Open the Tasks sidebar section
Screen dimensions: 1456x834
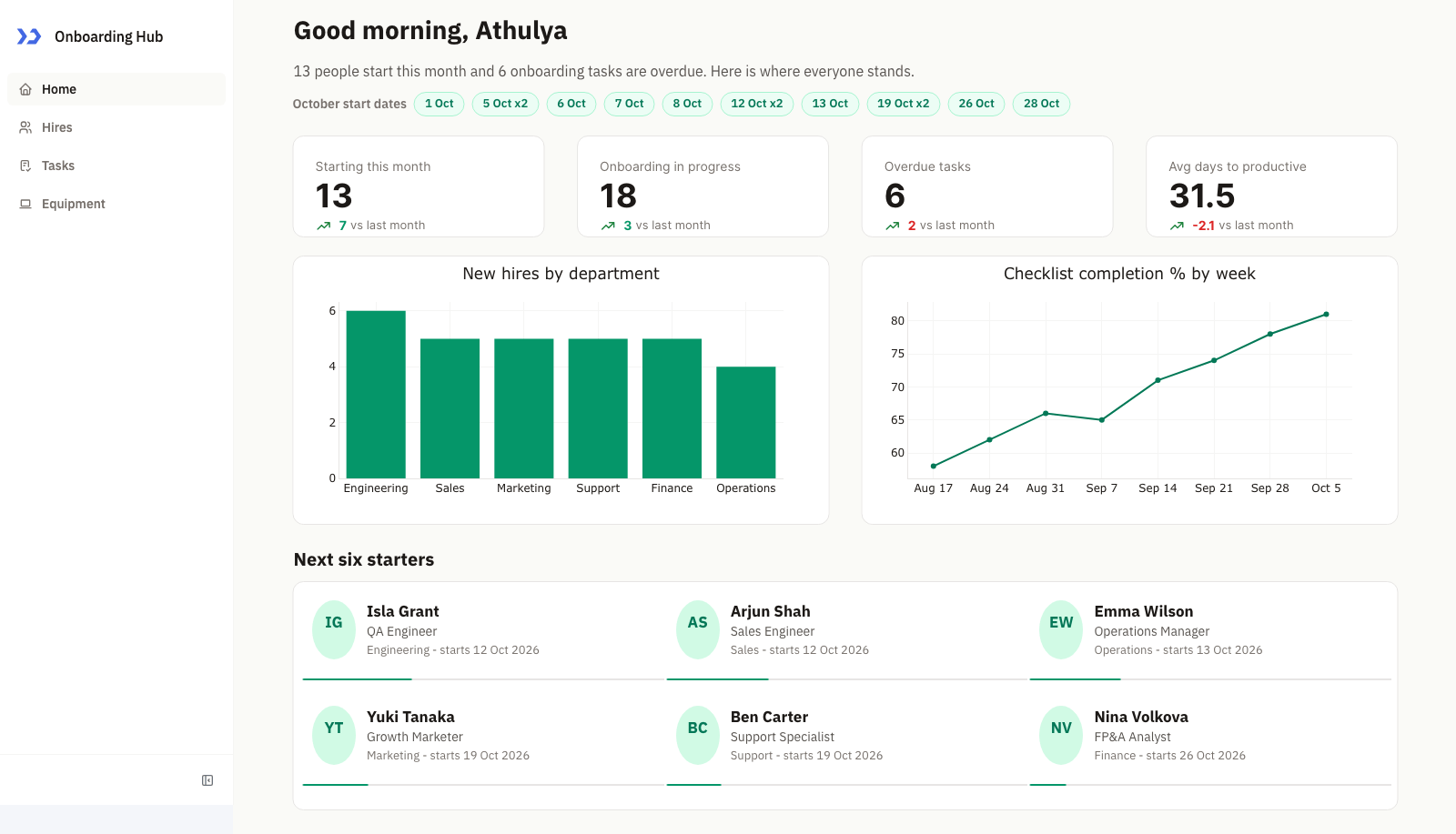(116, 166)
